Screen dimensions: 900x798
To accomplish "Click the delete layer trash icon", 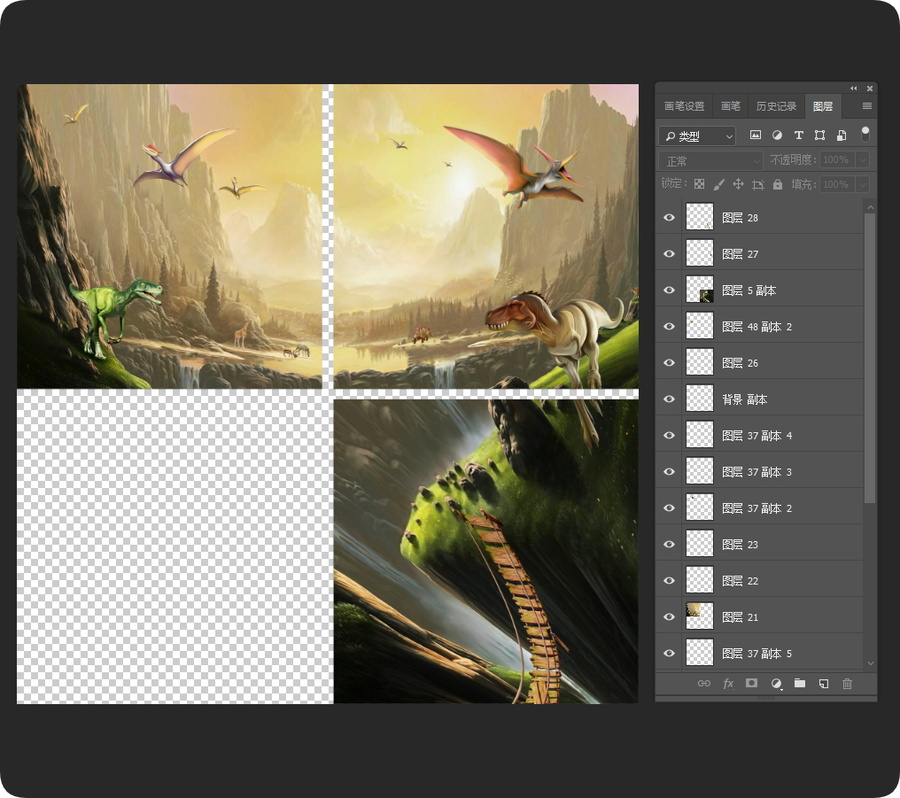I will pyautogui.click(x=847, y=683).
